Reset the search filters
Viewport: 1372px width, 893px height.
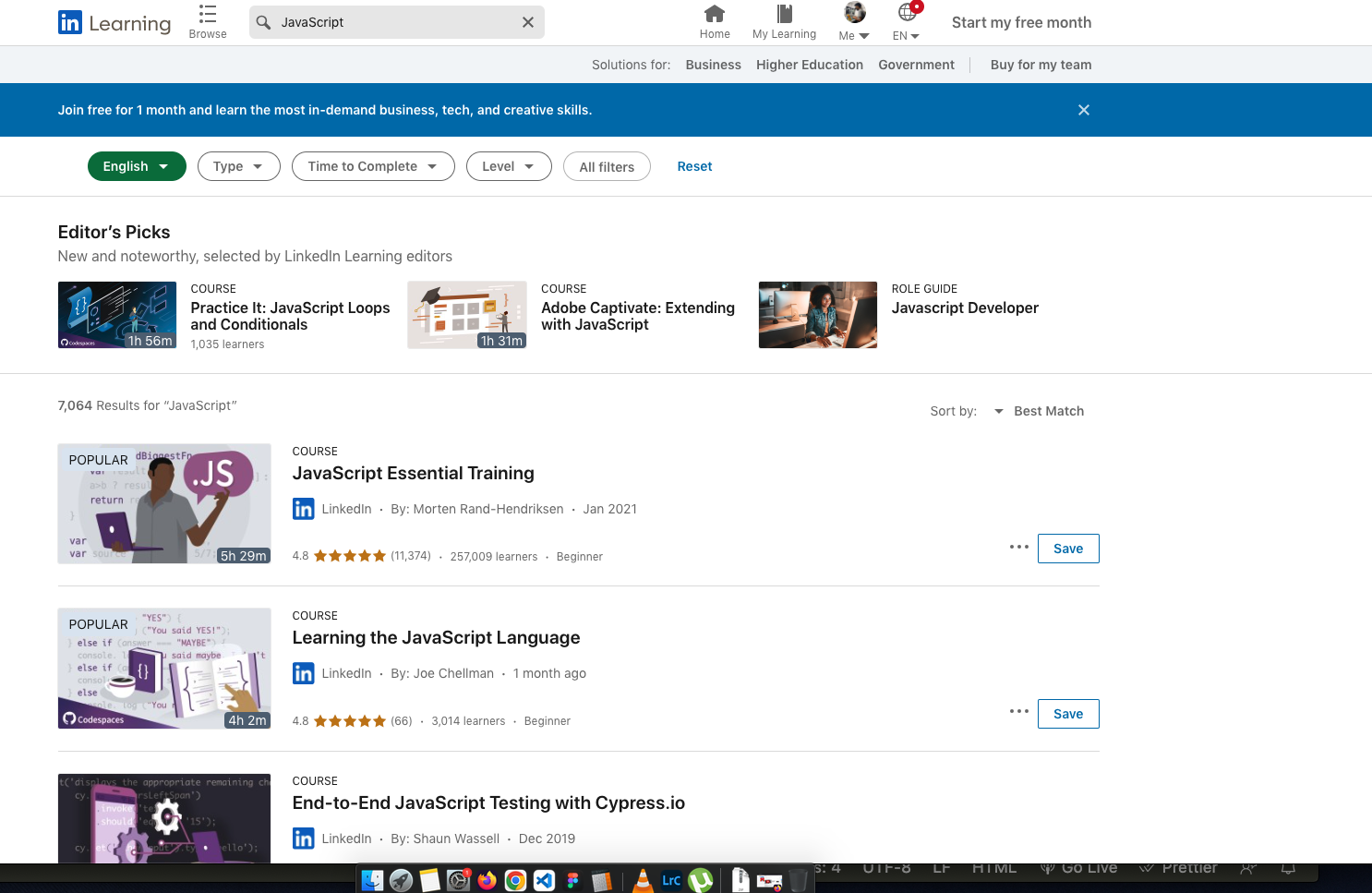(694, 166)
